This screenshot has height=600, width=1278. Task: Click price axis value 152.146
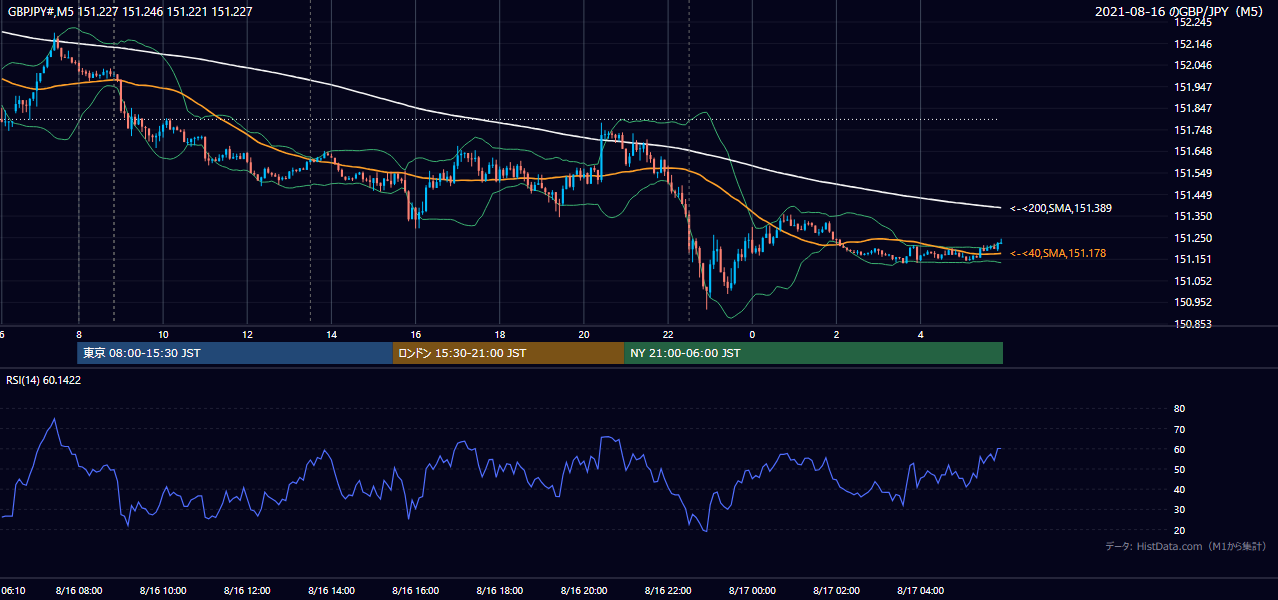click(x=1192, y=44)
